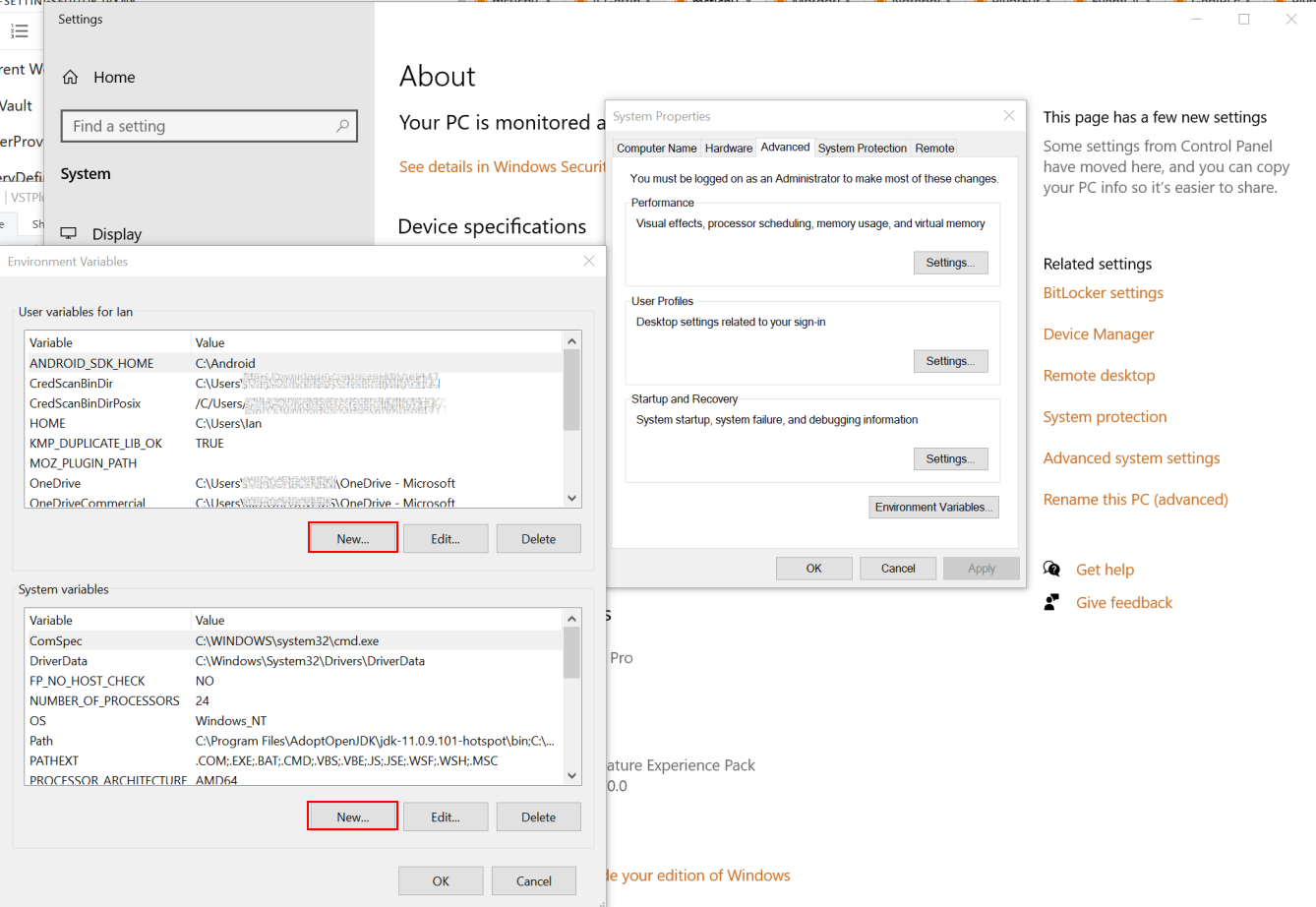Select MOZ_PLUGIN_PATH variable row

(x=293, y=463)
